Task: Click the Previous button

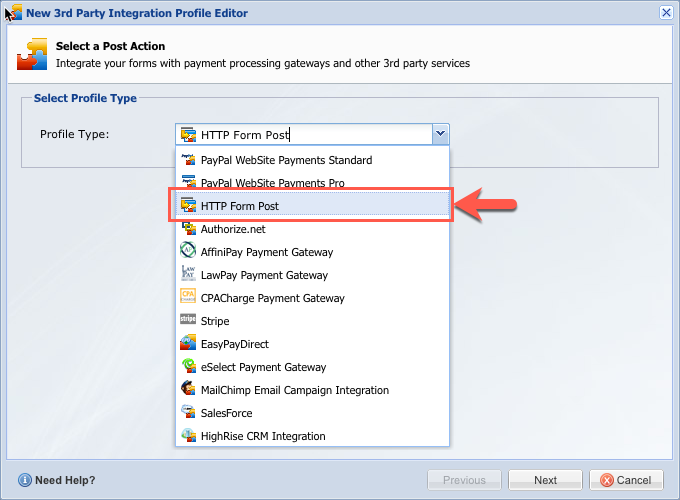Action: (464, 480)
